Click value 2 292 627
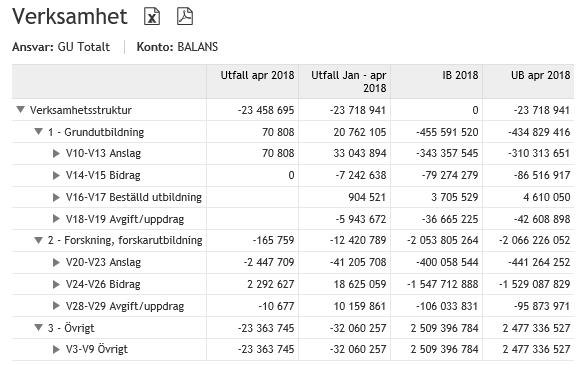The width and height of the screenshot is (586, 365). tap(271, 284)
